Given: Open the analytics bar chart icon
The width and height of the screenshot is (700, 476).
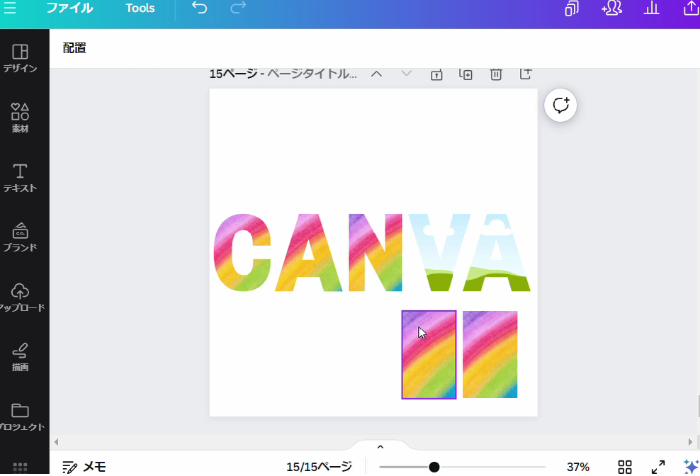Looking at the screenshot, I should tap(651, 8).
